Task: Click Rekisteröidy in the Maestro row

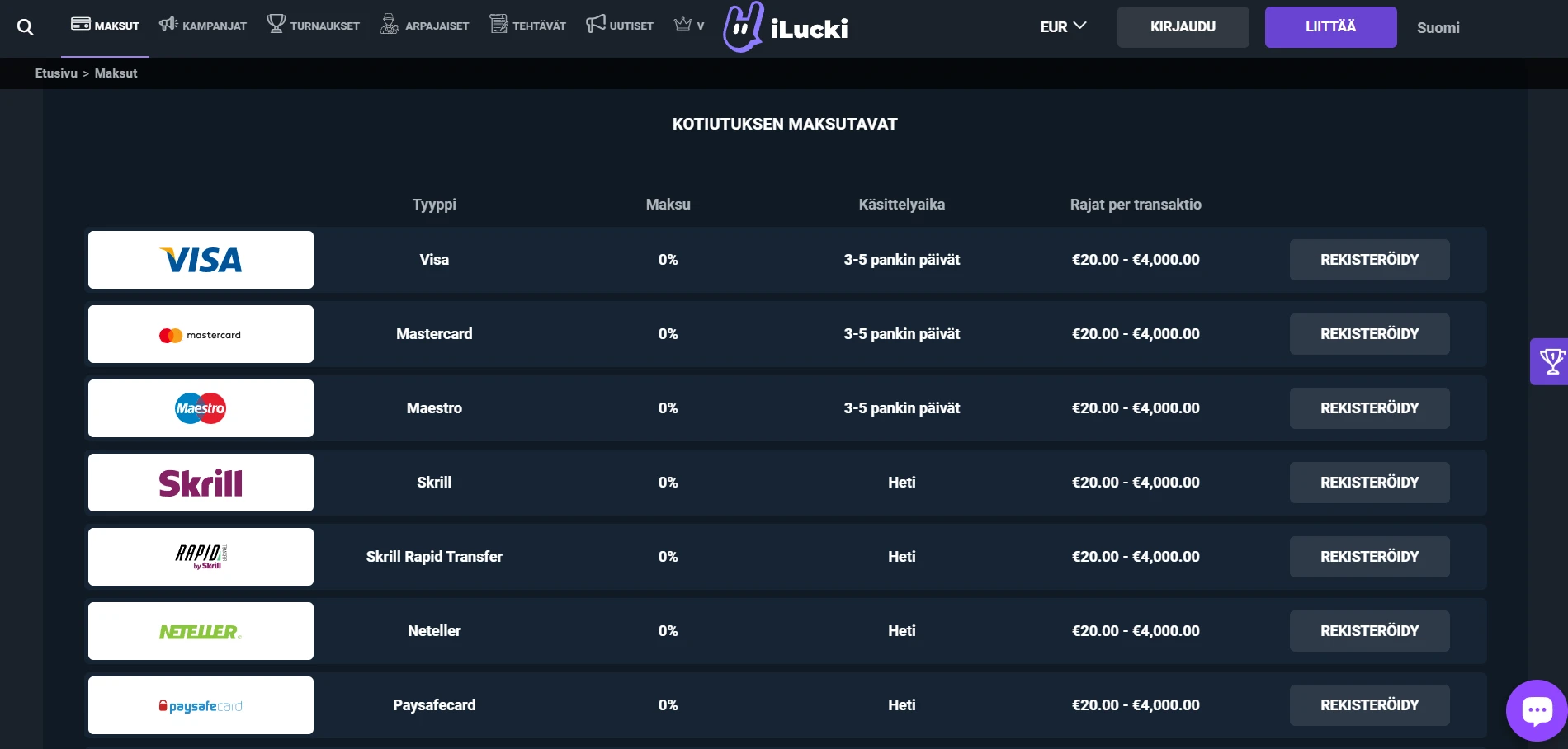Action: click(x=1369, y=408)
